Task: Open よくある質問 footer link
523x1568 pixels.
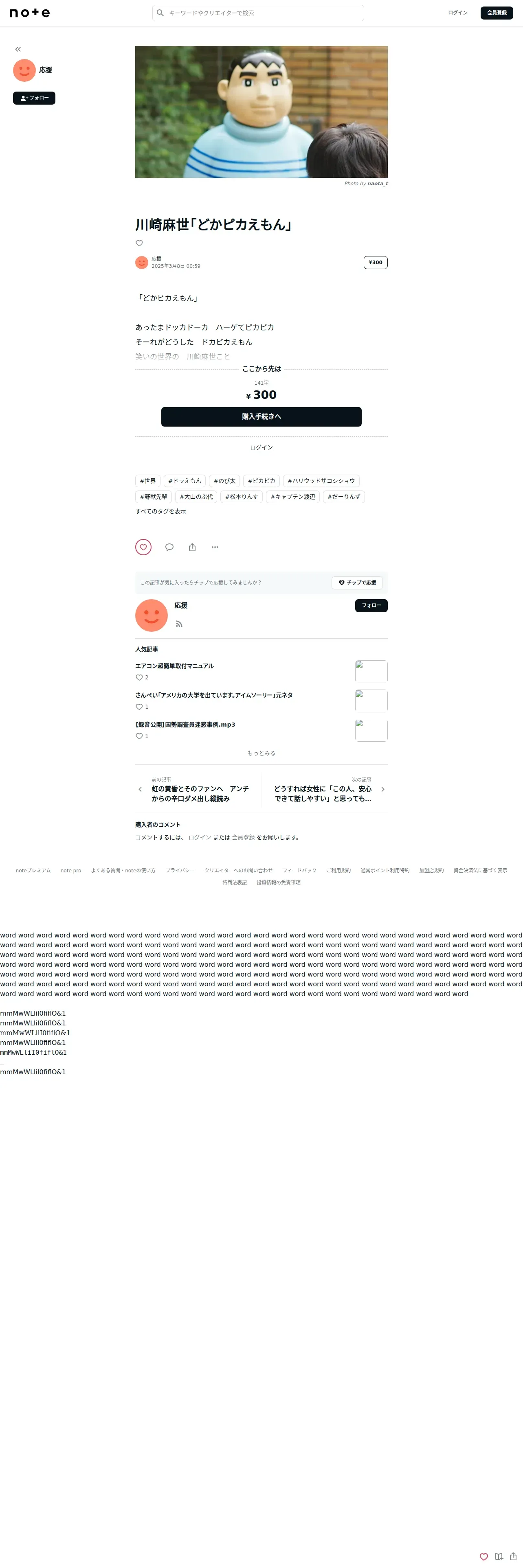Action: [x=123, y=870]
